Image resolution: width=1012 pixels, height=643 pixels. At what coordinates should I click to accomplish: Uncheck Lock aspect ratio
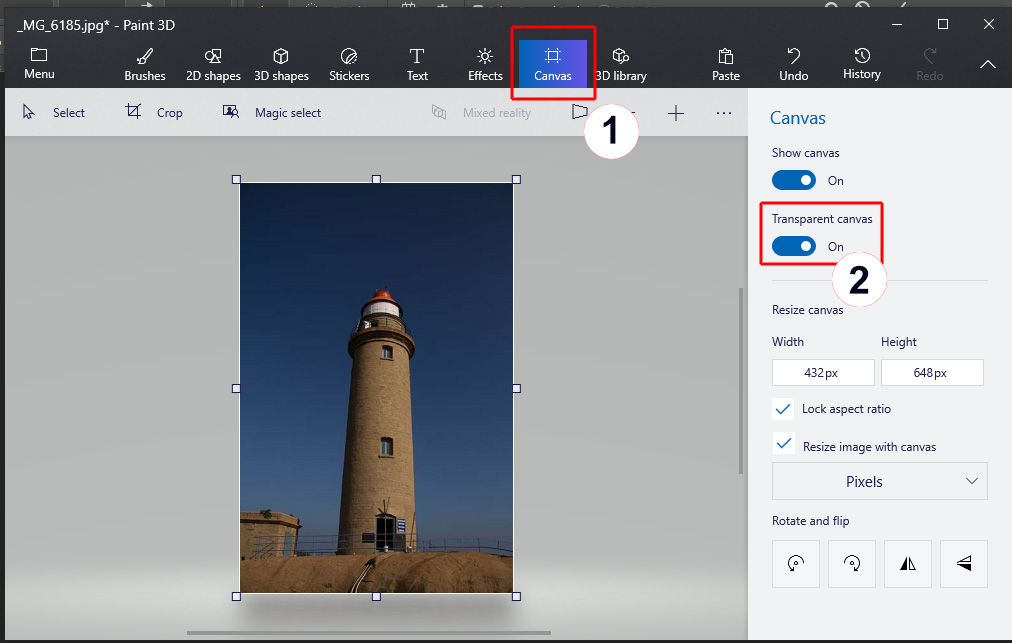click(x=784, y=408)
